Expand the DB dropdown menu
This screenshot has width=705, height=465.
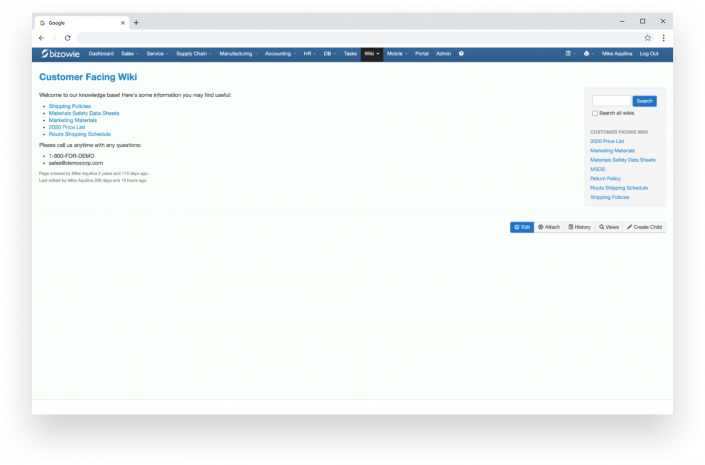pyautogui.click(x=330, y=54)
